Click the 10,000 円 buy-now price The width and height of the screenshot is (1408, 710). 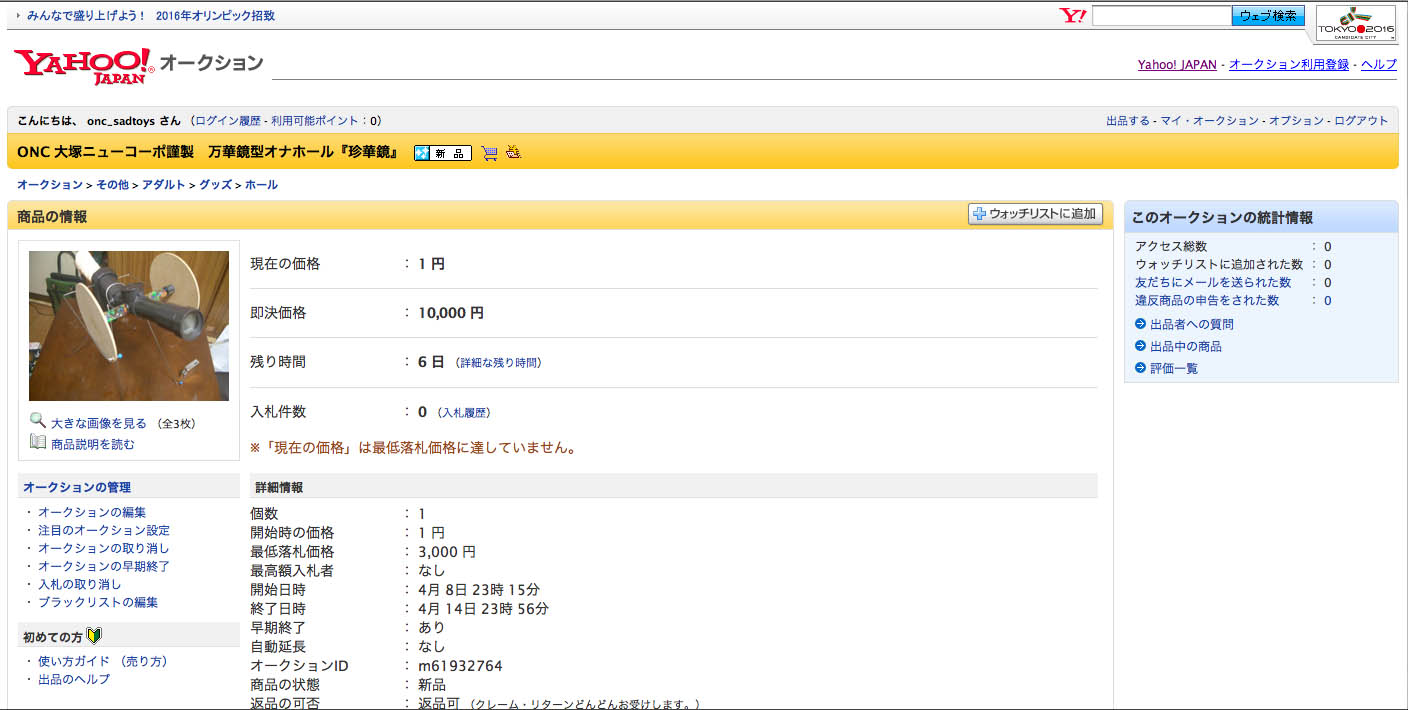[451, 313]
